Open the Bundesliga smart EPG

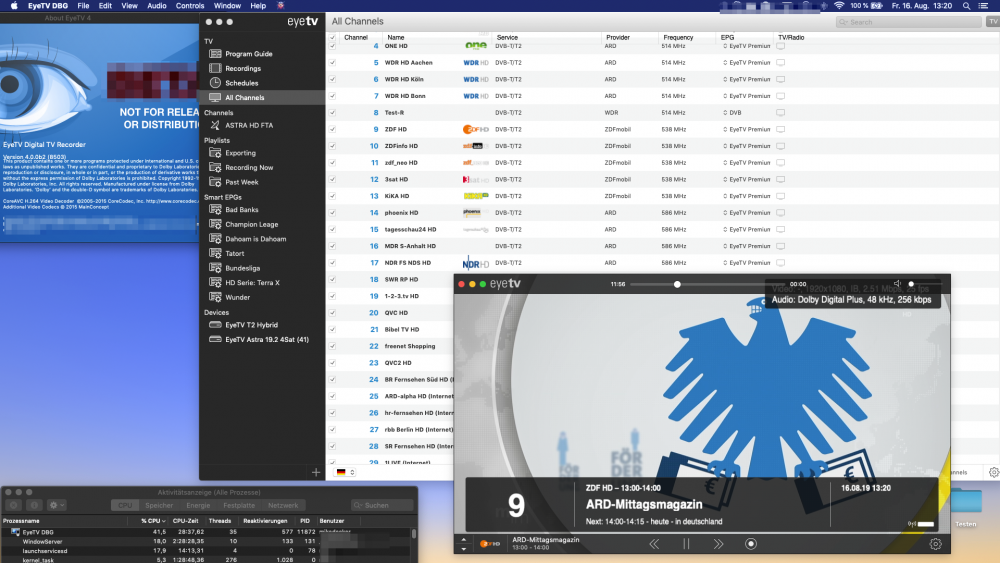[242, 268]
